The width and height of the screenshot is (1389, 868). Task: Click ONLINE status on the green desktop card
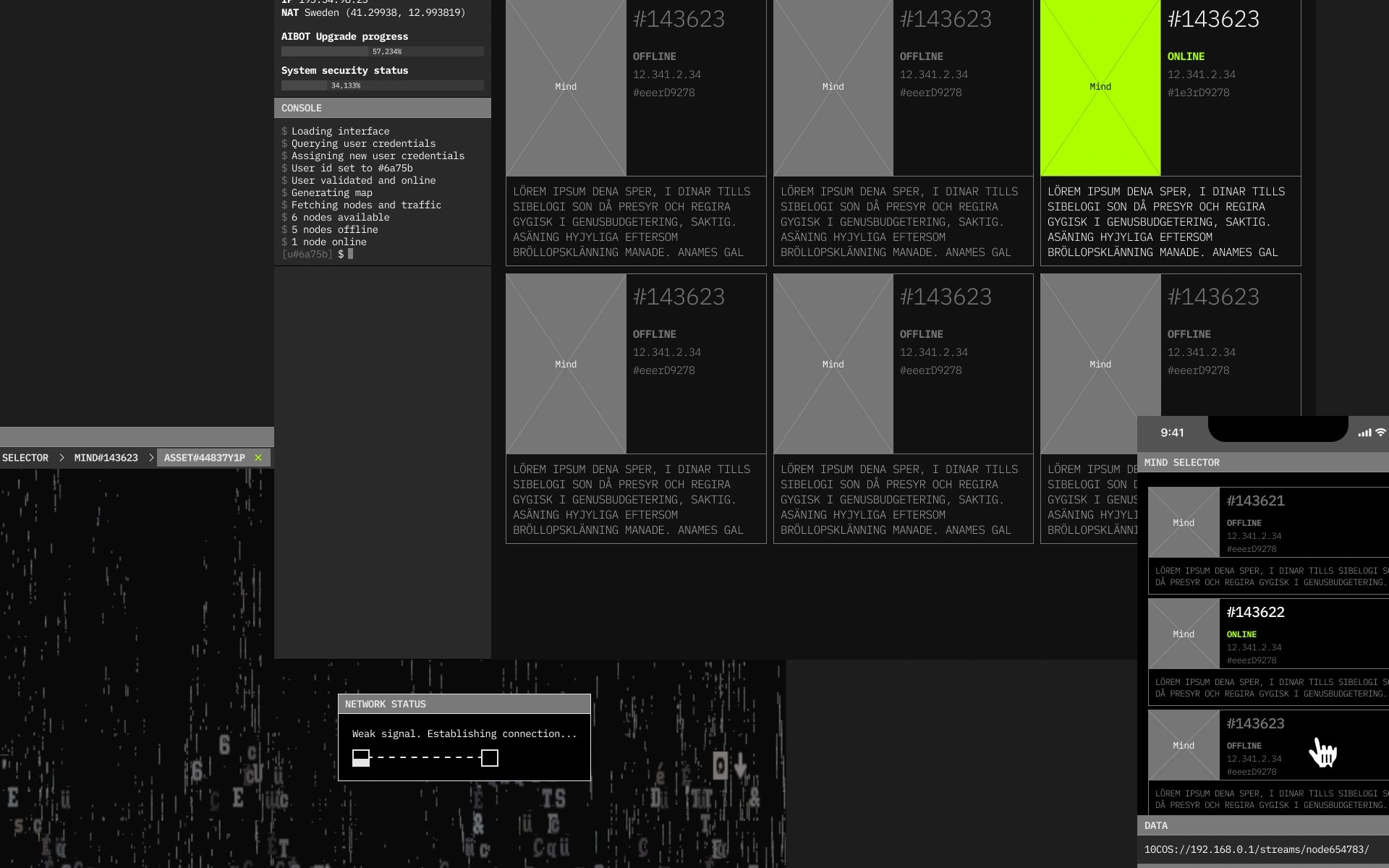pyautogui.click(x=1186, y=56)
